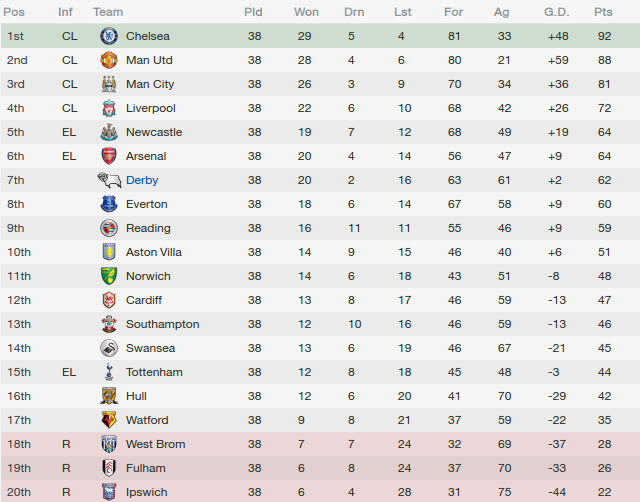The image size is (640, 502).
Task: Click the Tottenham cockerel badge
Action: coord(109,372)
